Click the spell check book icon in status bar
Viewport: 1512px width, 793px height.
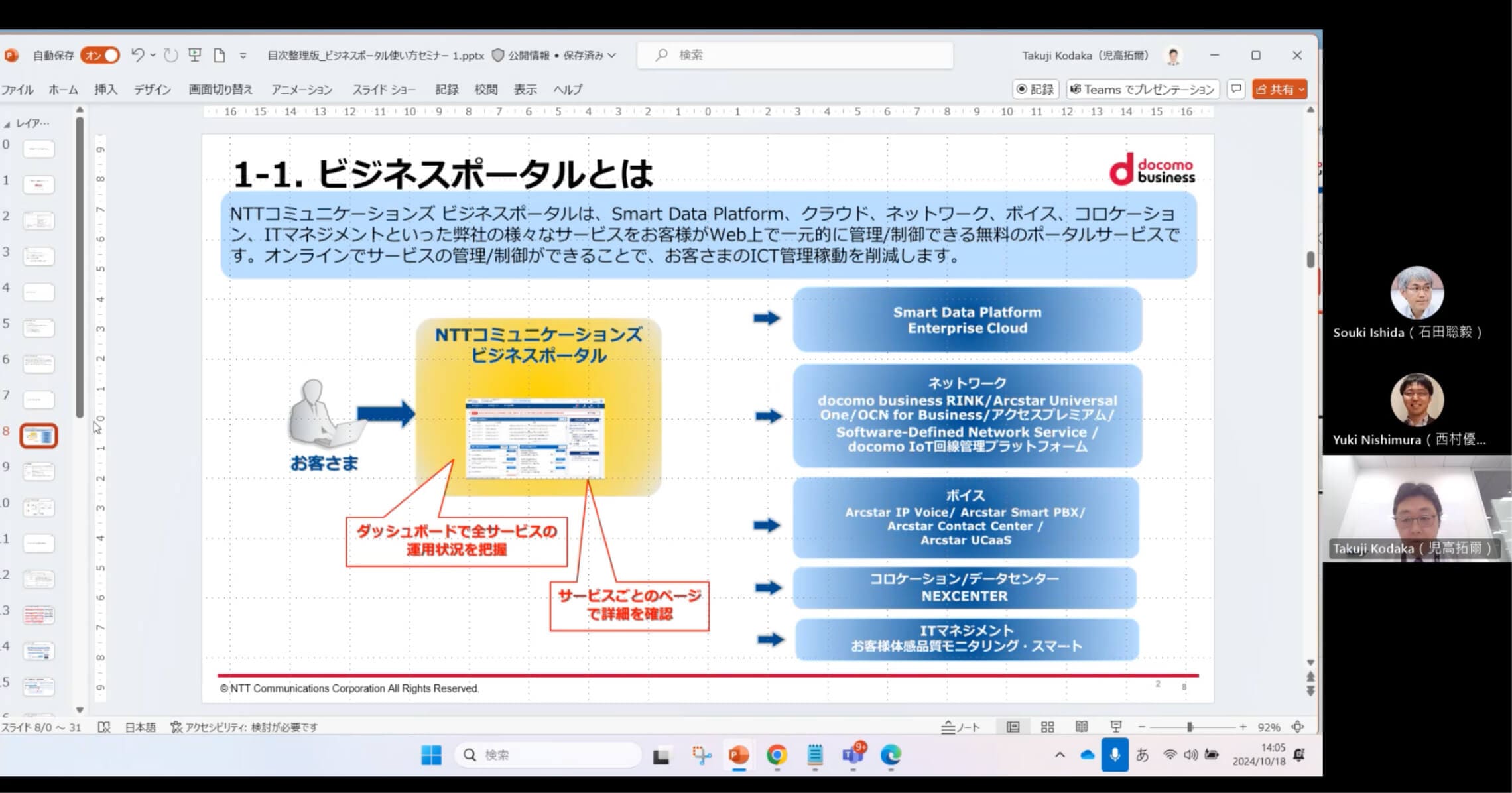click(x=104, y=727)
